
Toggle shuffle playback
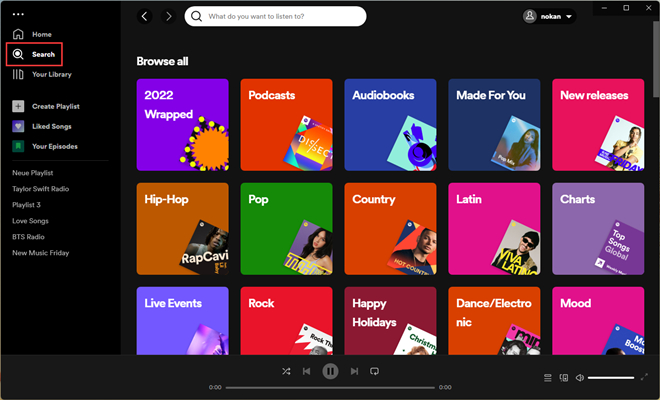[286, 371]
